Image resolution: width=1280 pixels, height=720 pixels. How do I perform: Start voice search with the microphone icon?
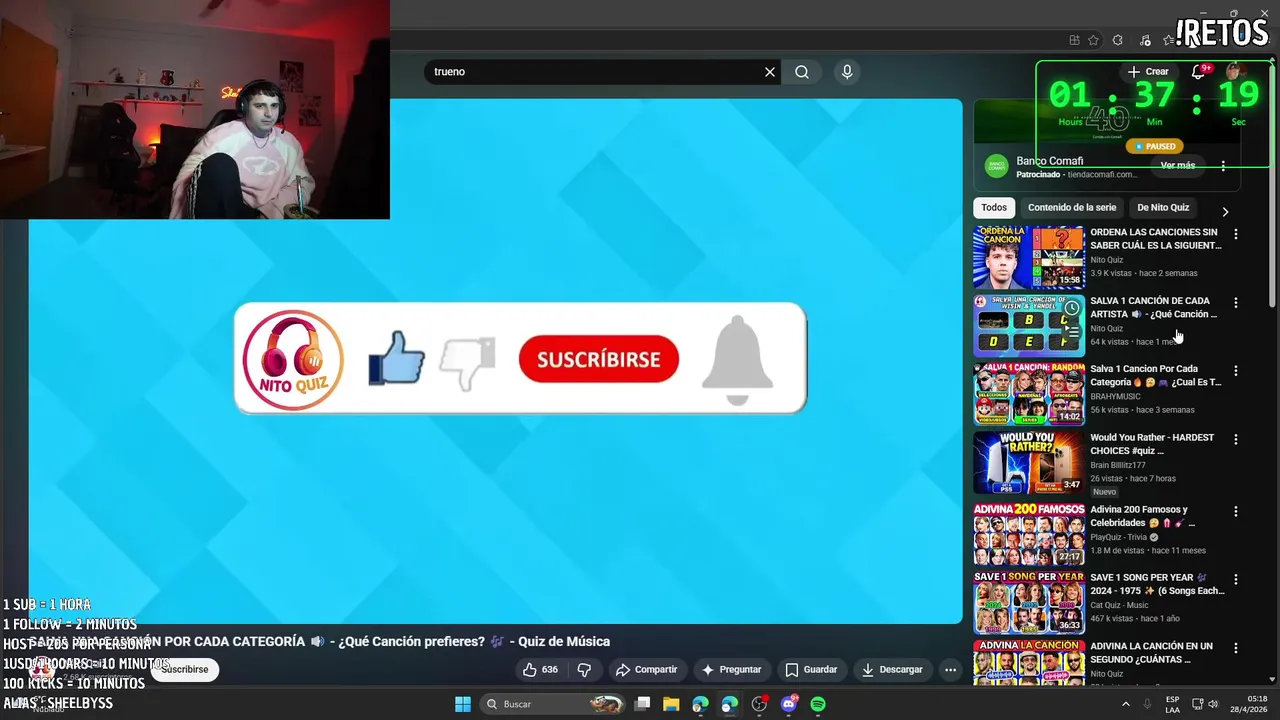tap(847, 72)
